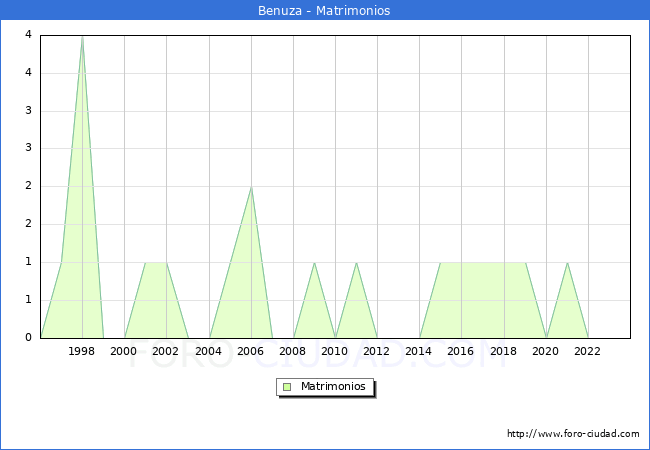Image resolution: width=650 pixels, height=450 pixels.
Task: Select the 2018 x-axis label
Action: click(504, 351)
